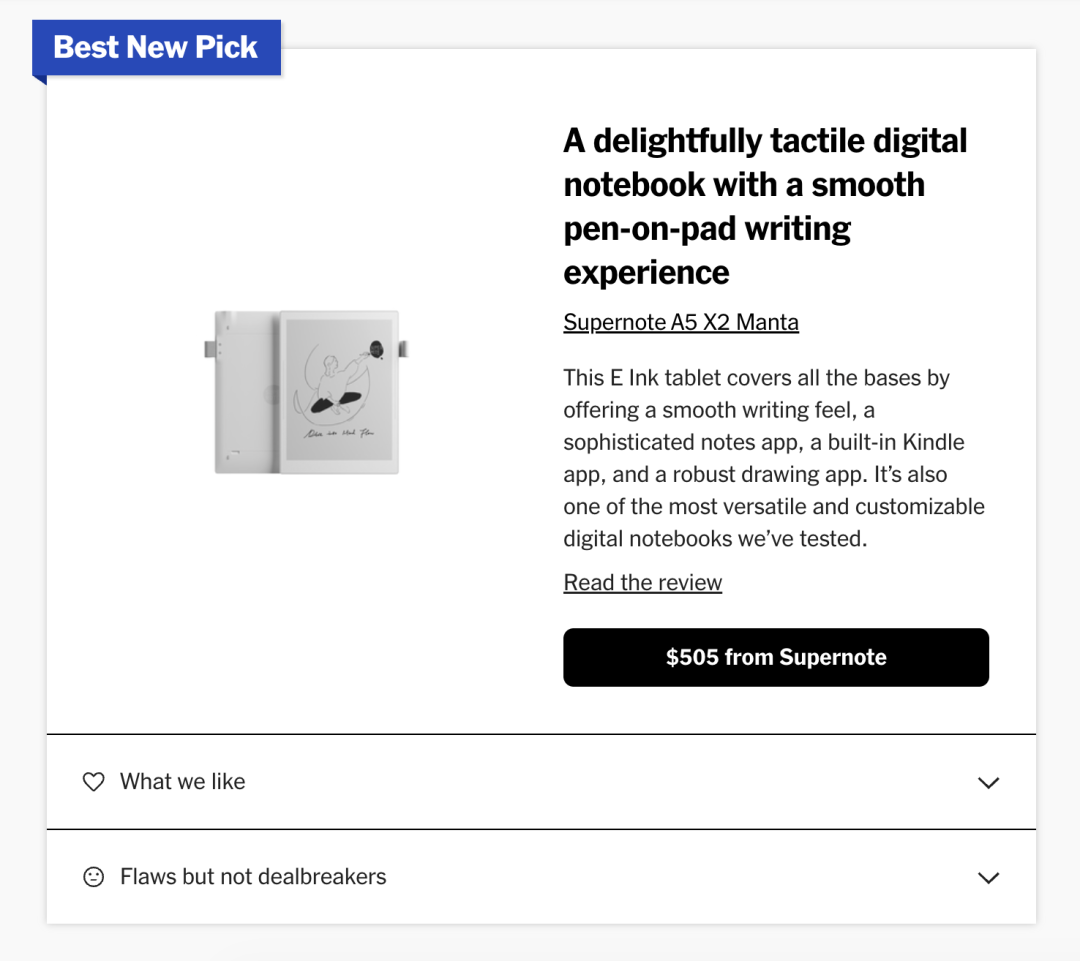
Task: Select the product description paragraph
Action: pyautogui.click(x=774, y=458)
